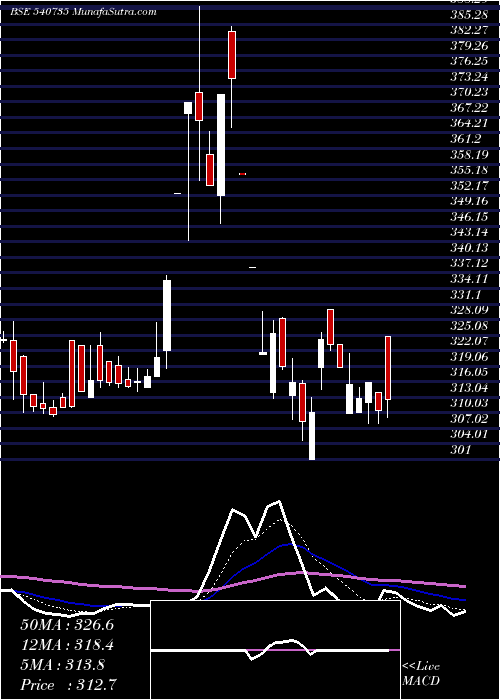
Task: Select the 367.22 price axis label
Action: [x=469, y=108]
